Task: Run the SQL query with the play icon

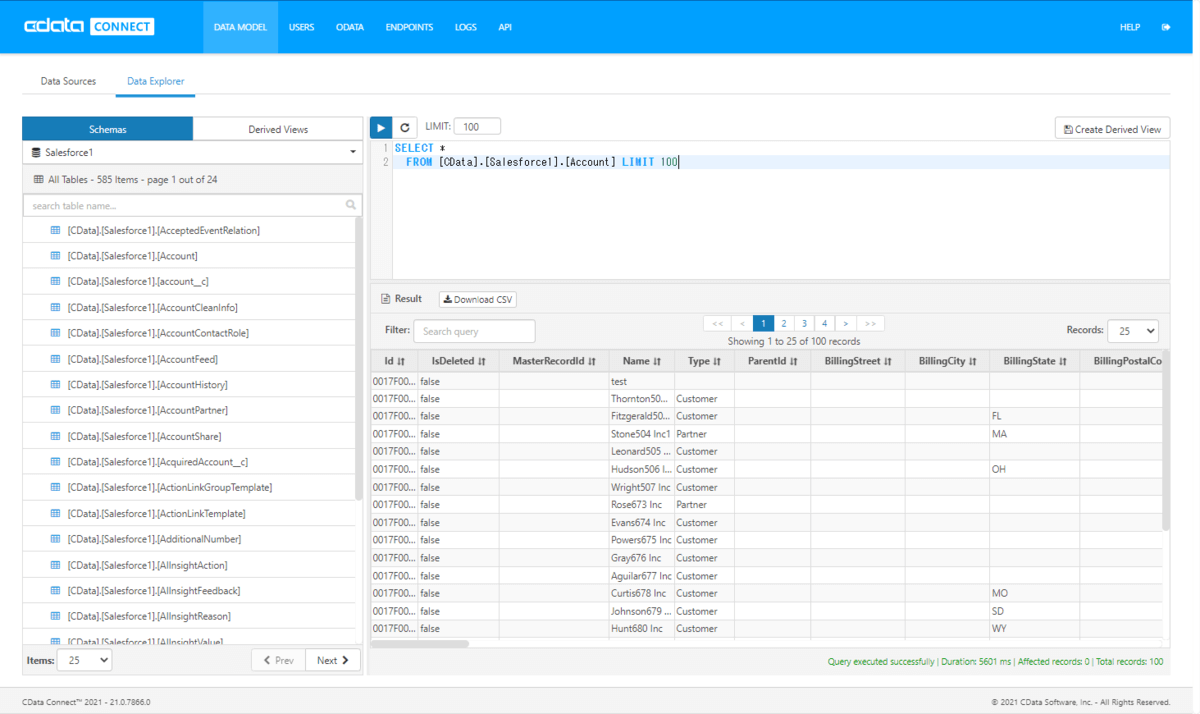Action: pyautogui.click(x=381, y=127)
